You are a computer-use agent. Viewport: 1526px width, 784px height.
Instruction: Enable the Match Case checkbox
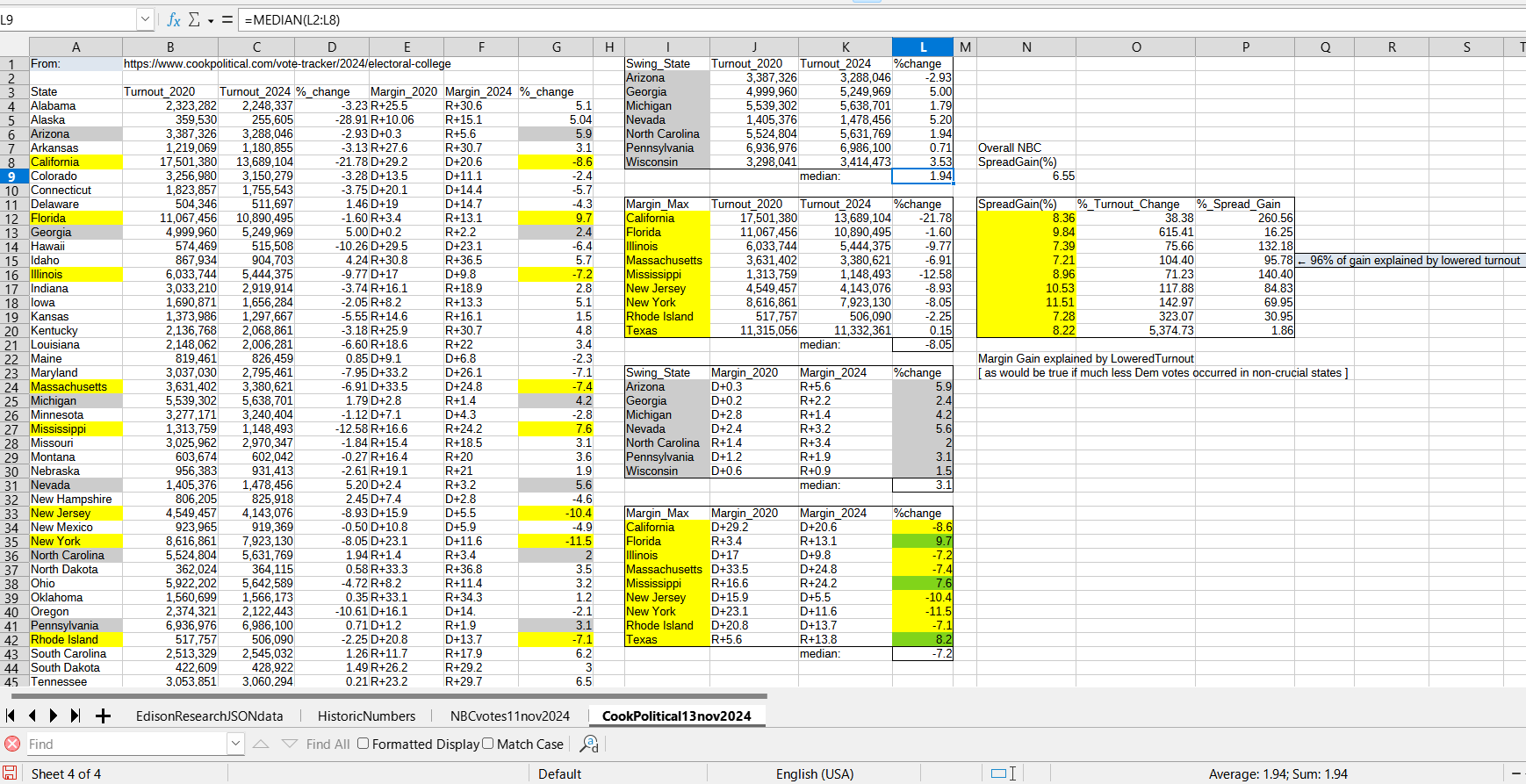click(488, 744)
